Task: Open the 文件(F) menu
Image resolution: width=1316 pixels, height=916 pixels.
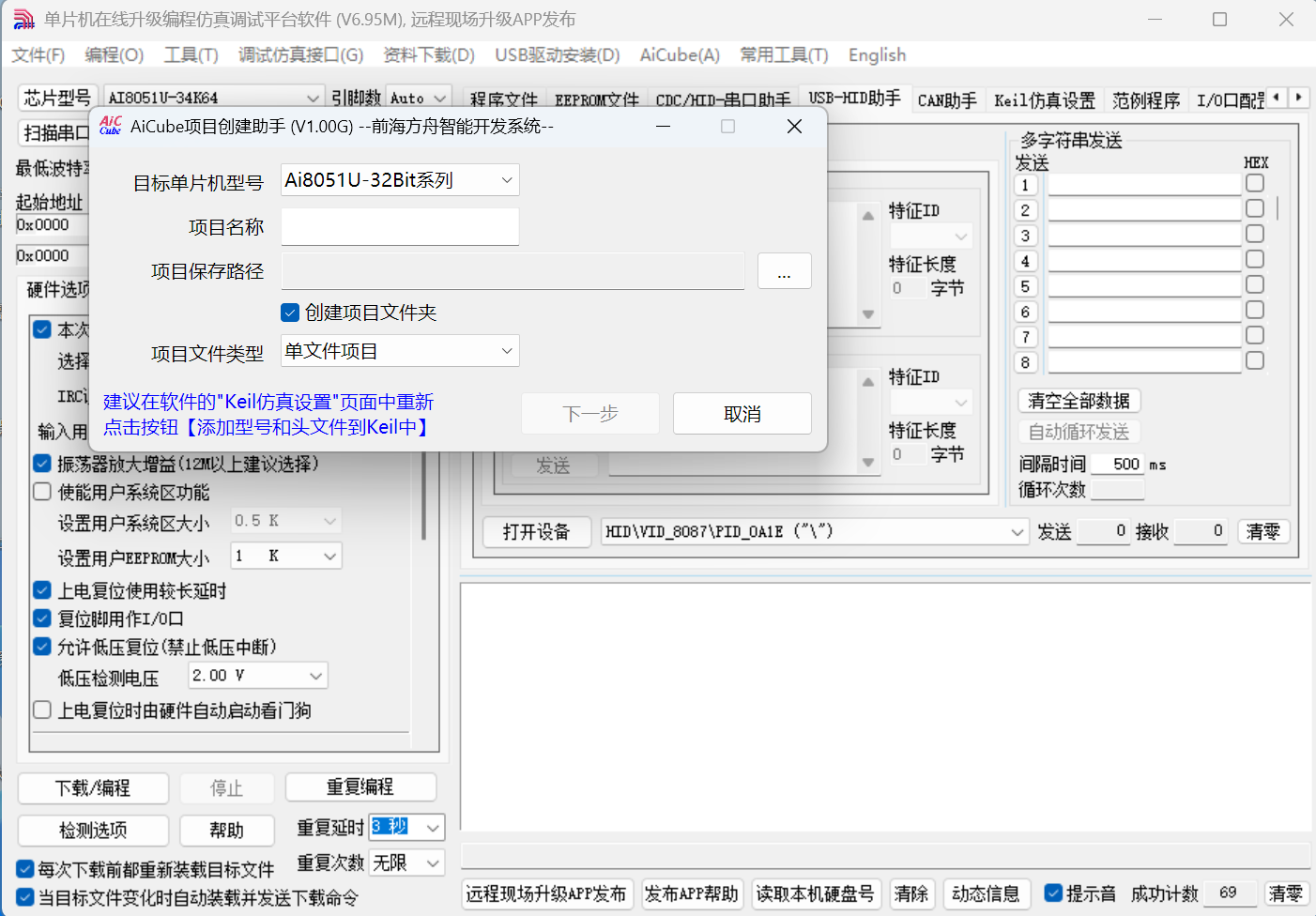Action: click(38, 55)
